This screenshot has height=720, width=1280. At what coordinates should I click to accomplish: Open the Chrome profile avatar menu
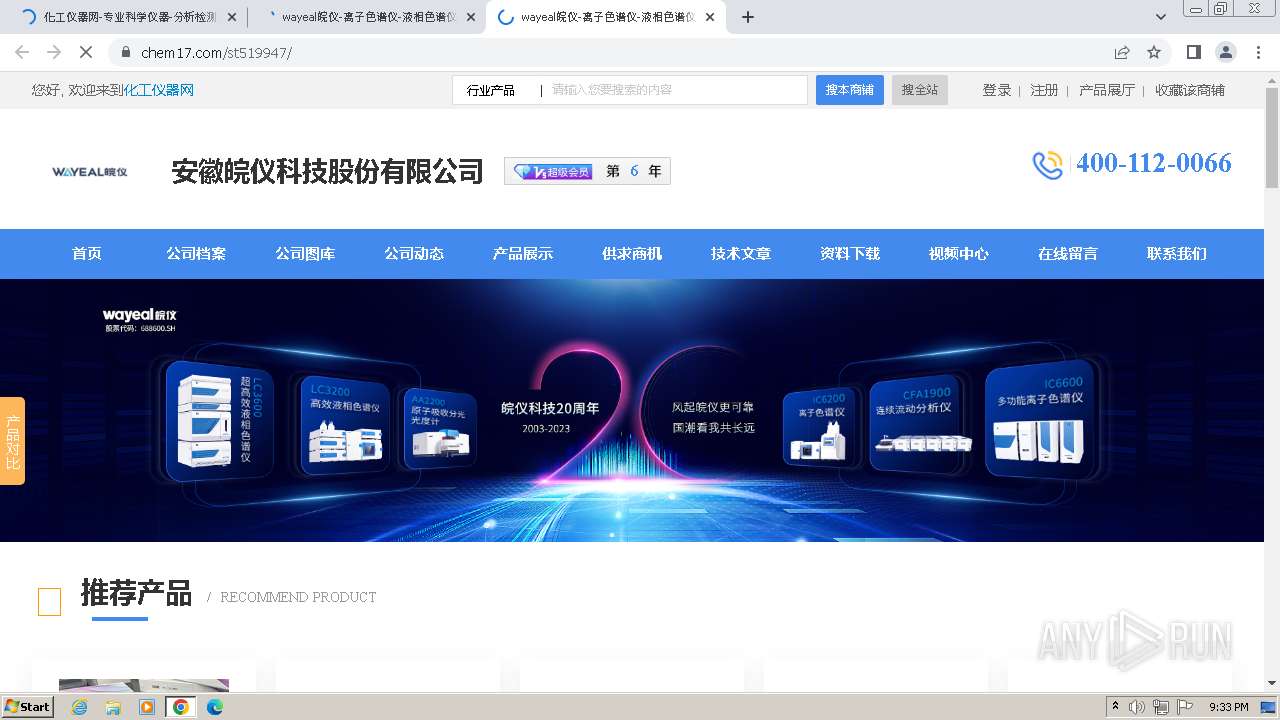[1225, 52]
